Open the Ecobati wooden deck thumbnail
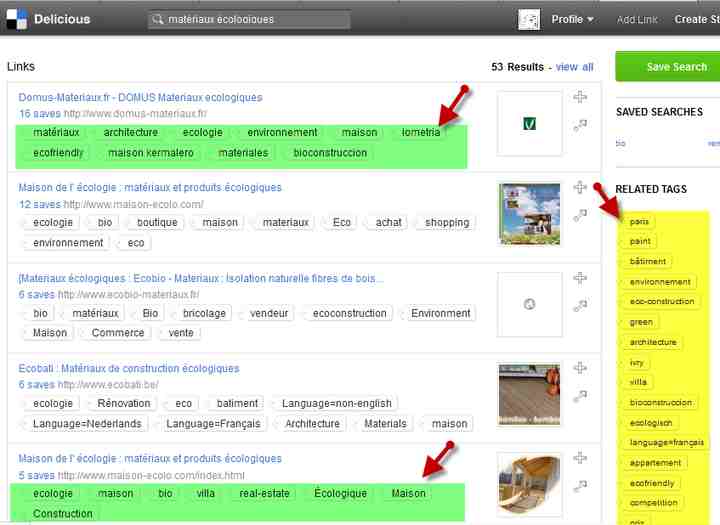Viewport: 720px width, 525px height. pyautogui.click(x=529, y=395)
